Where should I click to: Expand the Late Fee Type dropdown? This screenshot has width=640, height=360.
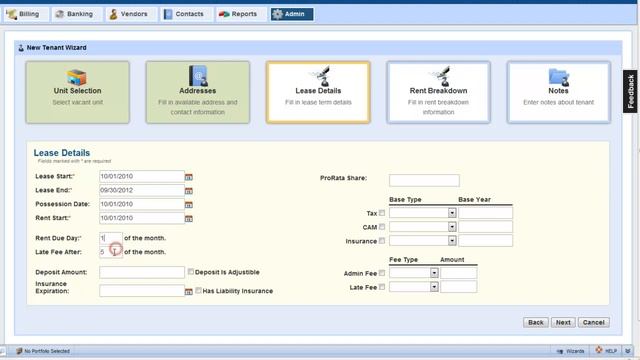pos(434,287)
